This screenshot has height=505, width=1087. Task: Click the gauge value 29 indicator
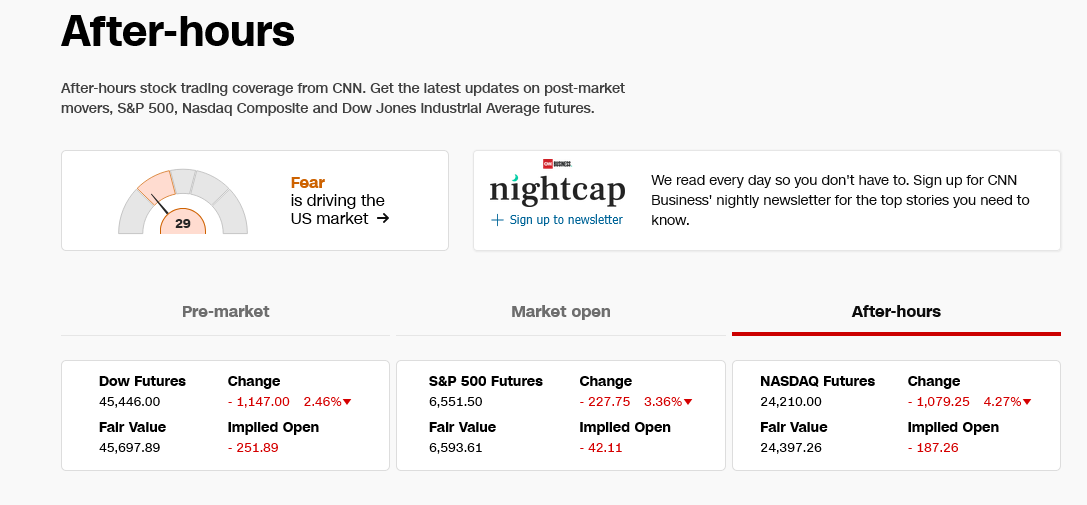coord(183,223)
